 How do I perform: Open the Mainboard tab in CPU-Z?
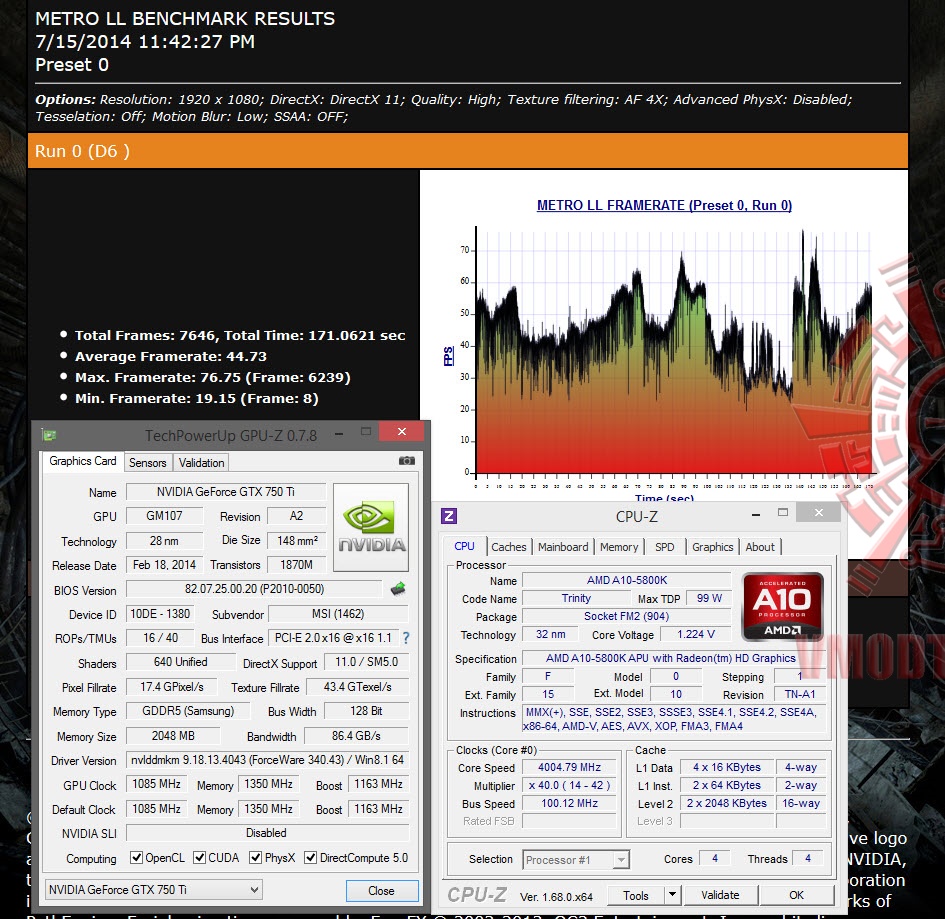click(563, 547)
